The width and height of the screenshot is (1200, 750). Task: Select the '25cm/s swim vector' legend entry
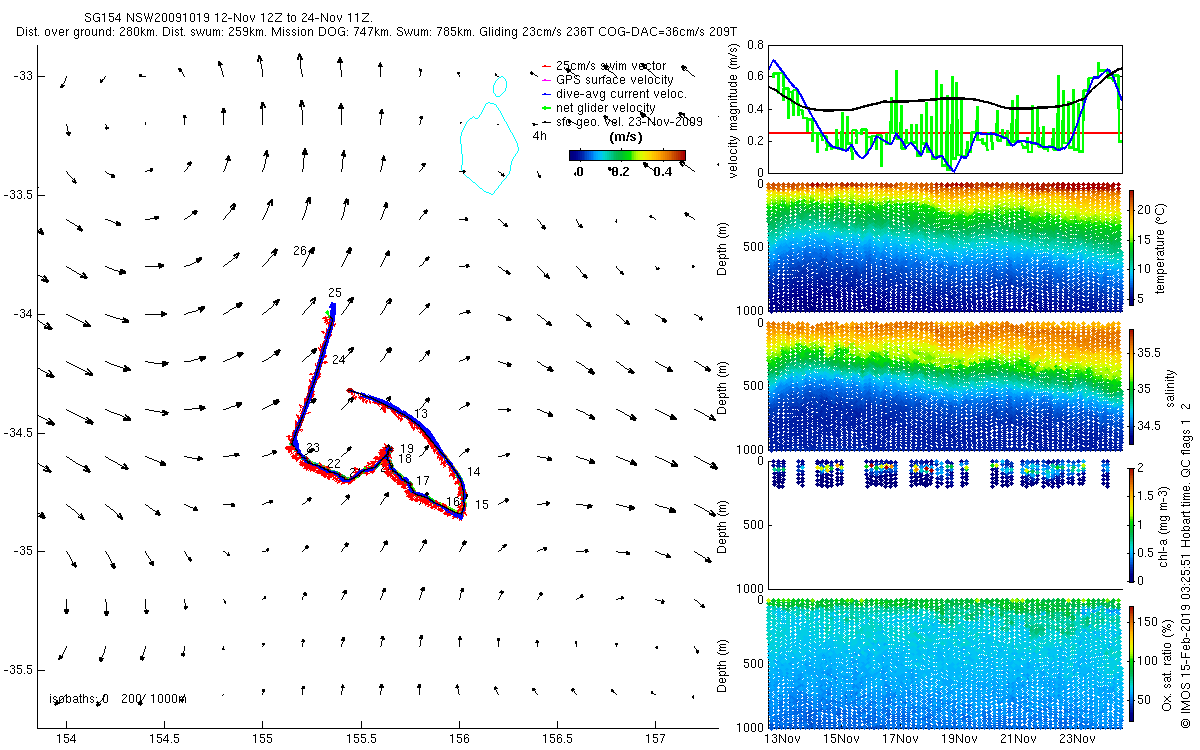[611, 66]
